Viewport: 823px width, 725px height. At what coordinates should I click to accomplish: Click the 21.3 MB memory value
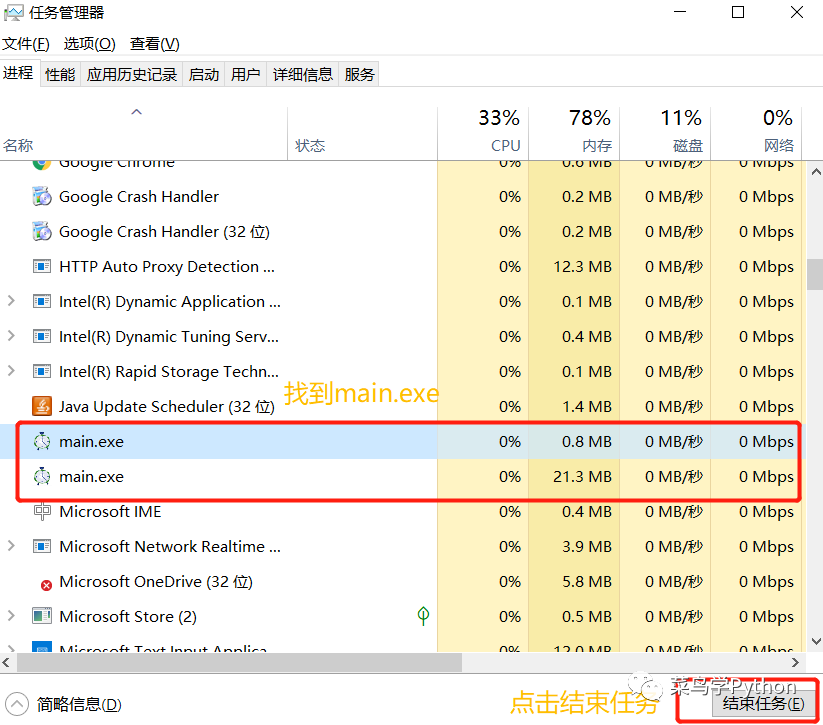click(582, 477)
